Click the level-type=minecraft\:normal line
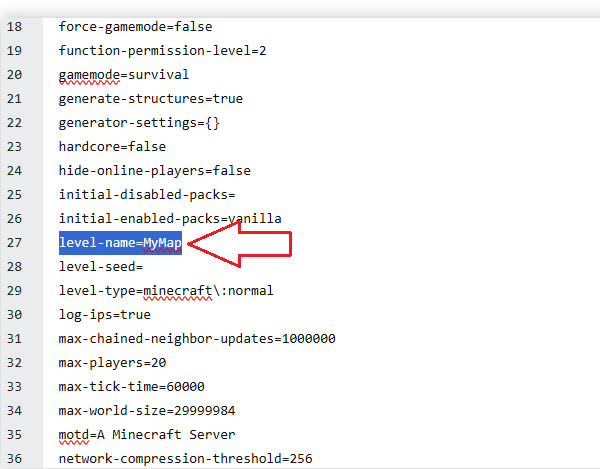Image resolution: width=600 pixels, height=469 pixels. click(x=166, y=291)
